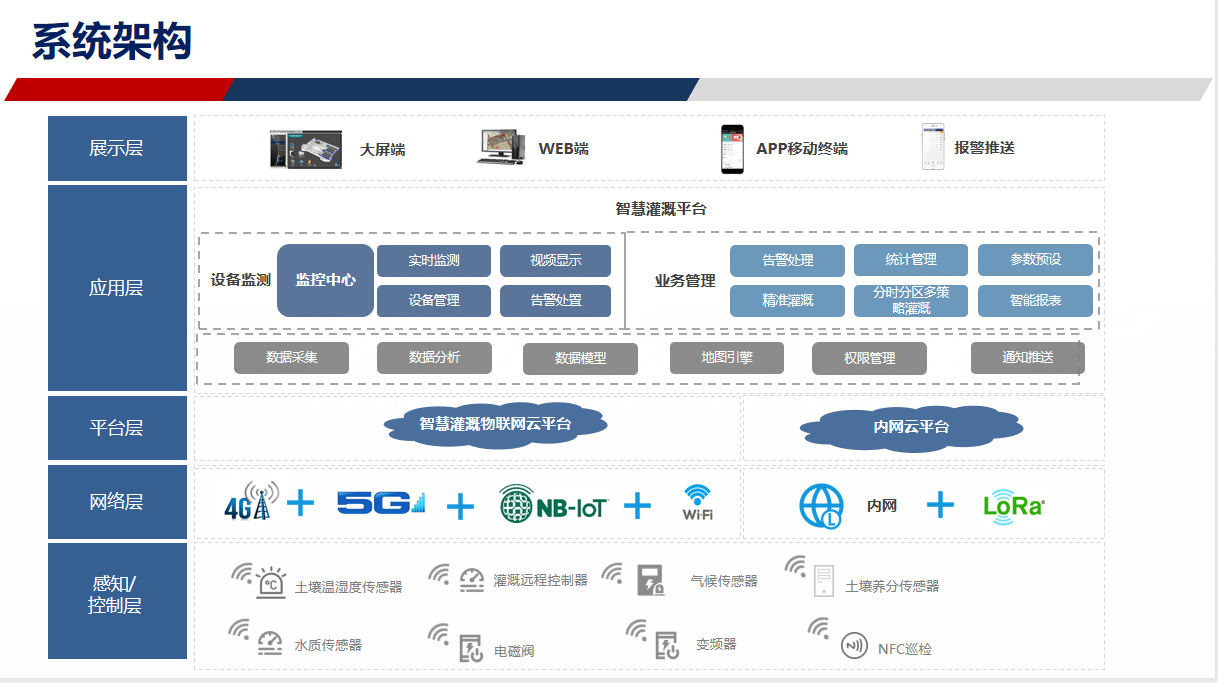This screenshot has height=683, width=1218.
Task: Click the LoRa logo
Action: 1014,506
